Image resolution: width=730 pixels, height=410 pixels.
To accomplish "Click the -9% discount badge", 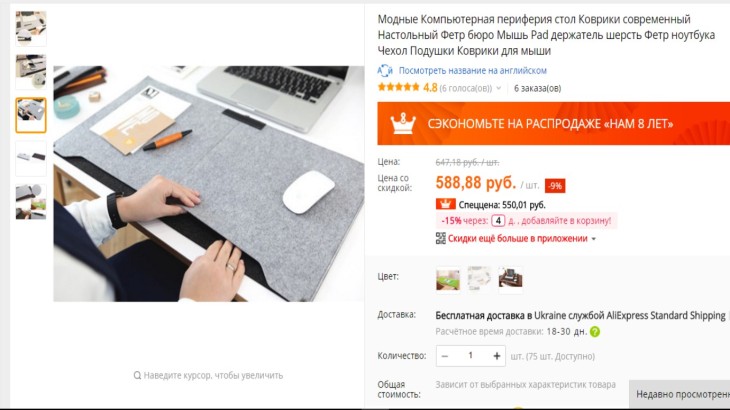I will point(555,186).
